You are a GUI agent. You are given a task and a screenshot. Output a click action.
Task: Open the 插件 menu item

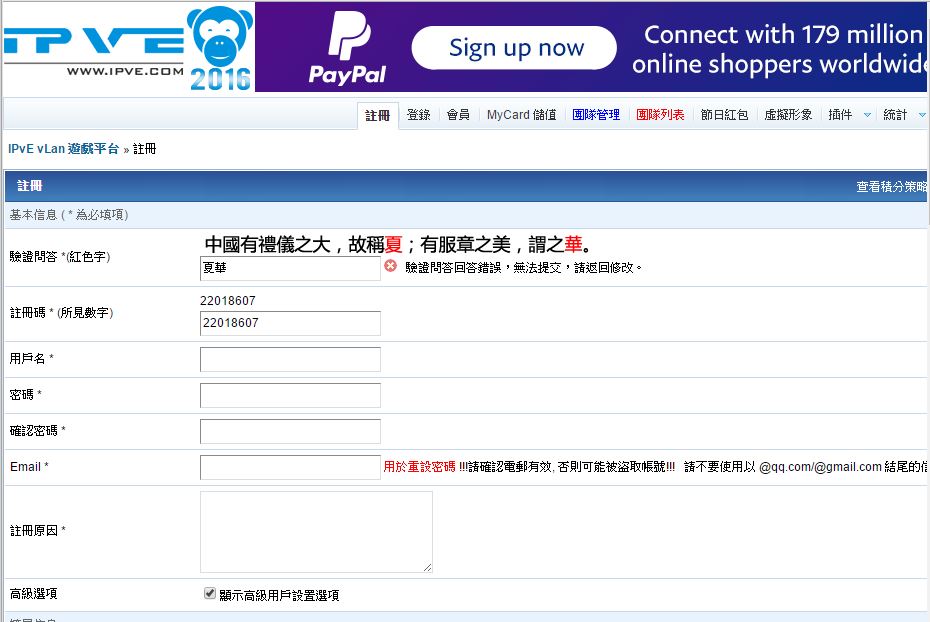click(840, 114)
